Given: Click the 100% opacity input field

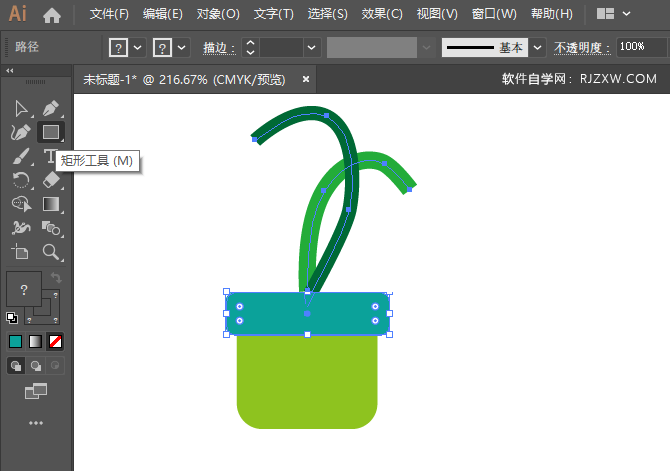Looking at the screenshot, I should (x=641, y=47).
